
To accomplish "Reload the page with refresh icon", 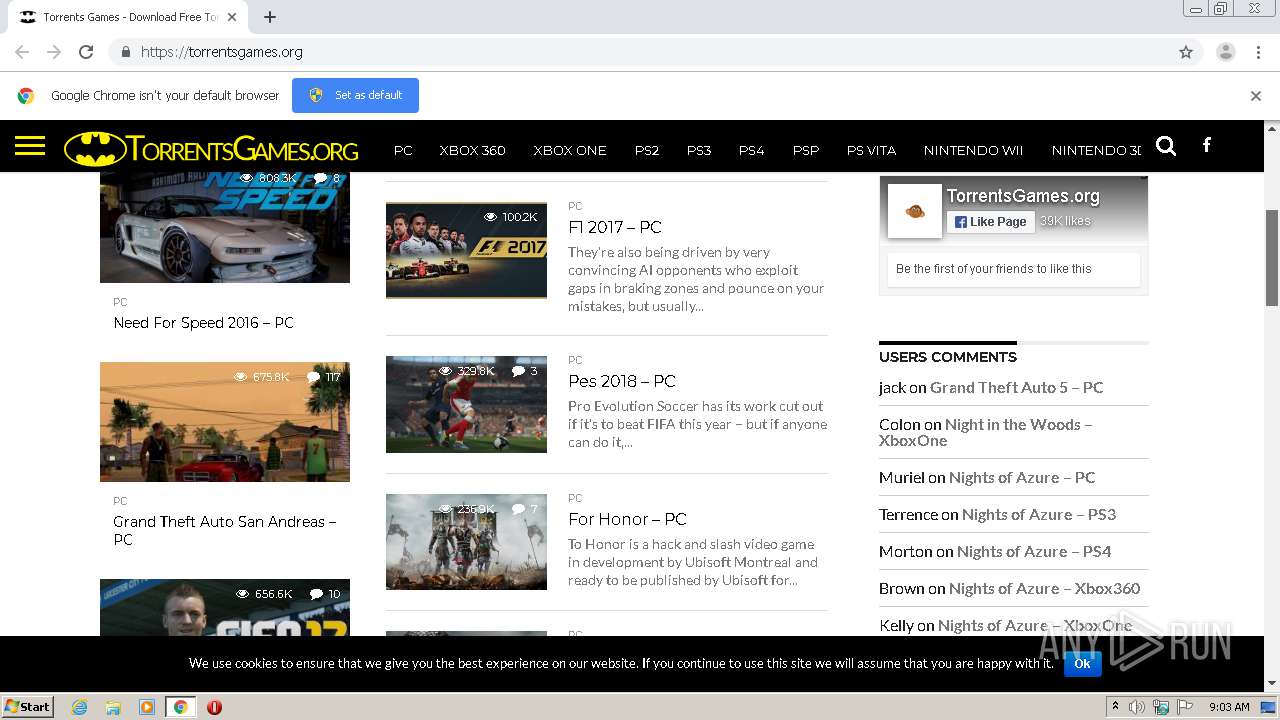I will [x=86, y=52].
